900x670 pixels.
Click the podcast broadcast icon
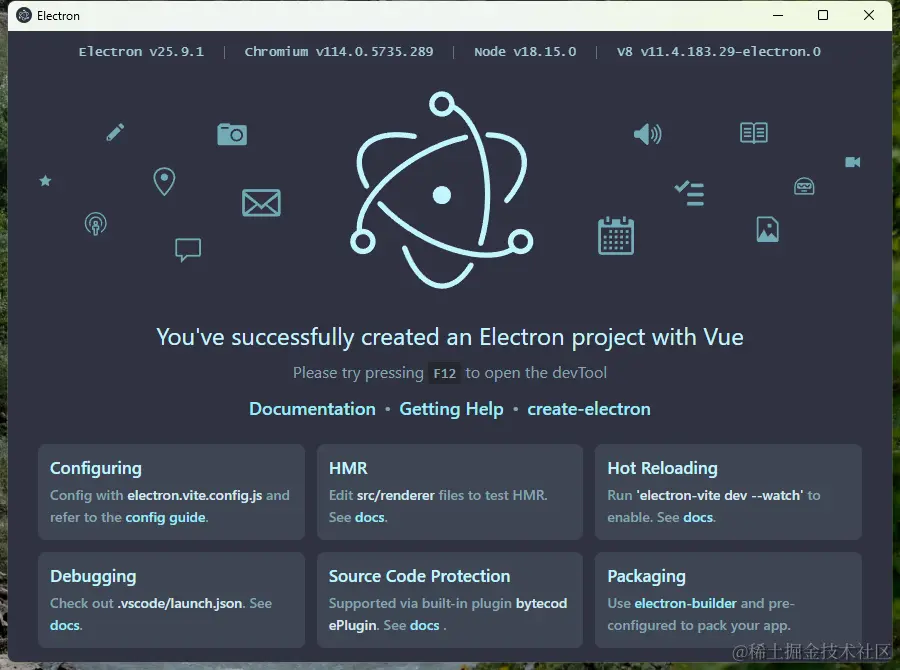tap(95, 223)
